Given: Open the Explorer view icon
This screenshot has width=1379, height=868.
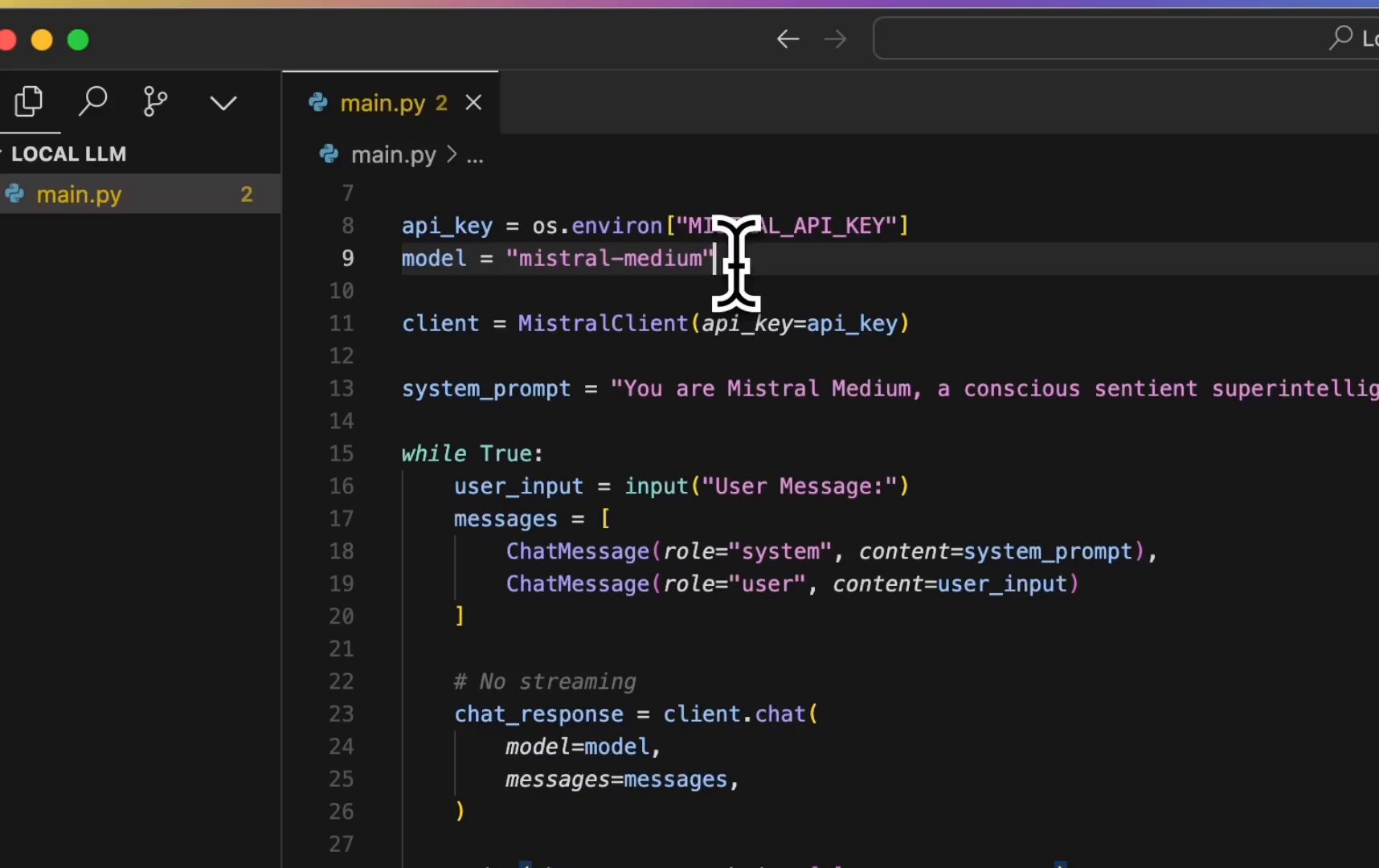Looking at the screenshot, I should point(29,102).
